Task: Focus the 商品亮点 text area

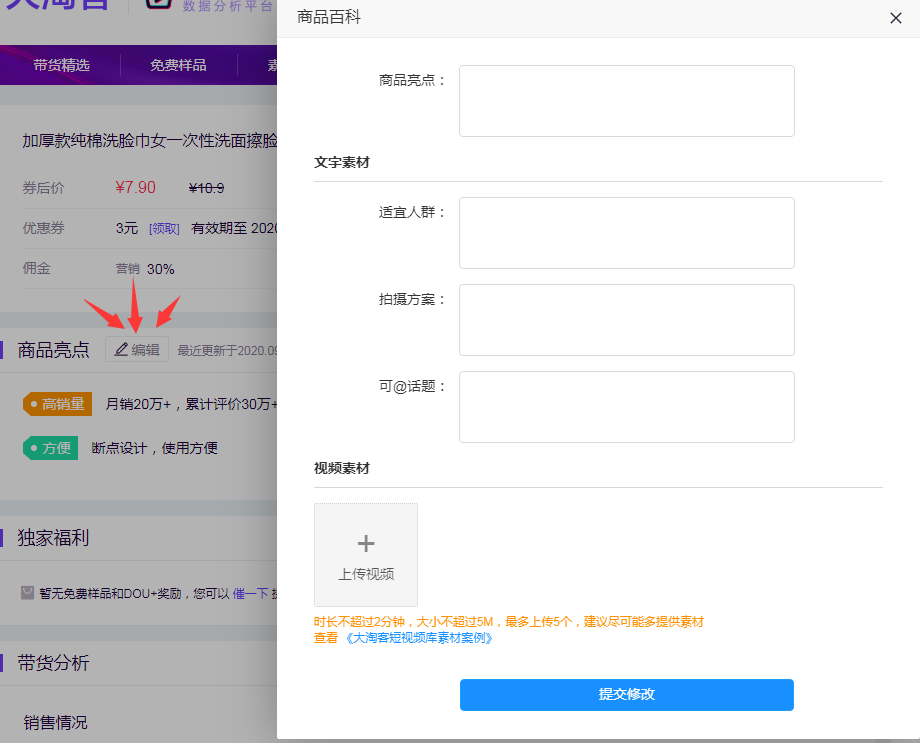Action: 626,101
